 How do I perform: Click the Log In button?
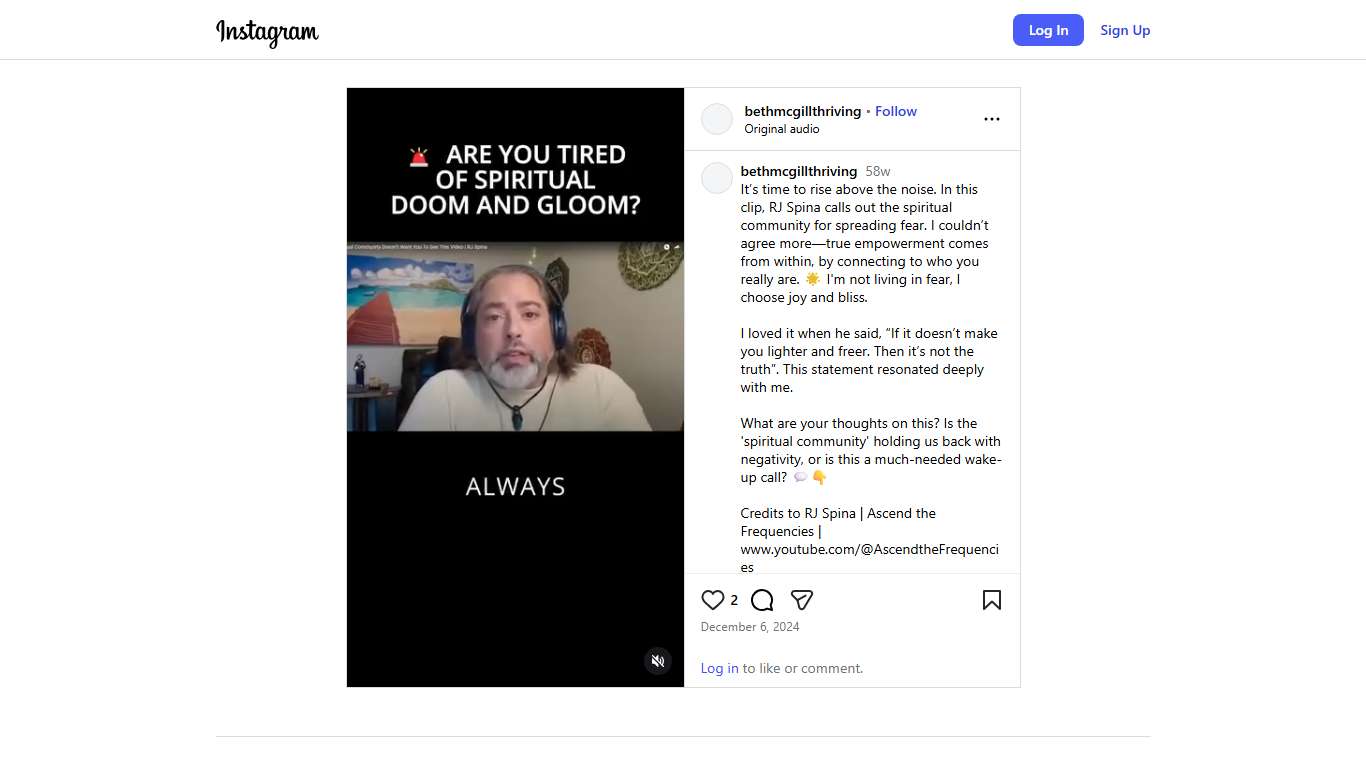(1048, 30)
